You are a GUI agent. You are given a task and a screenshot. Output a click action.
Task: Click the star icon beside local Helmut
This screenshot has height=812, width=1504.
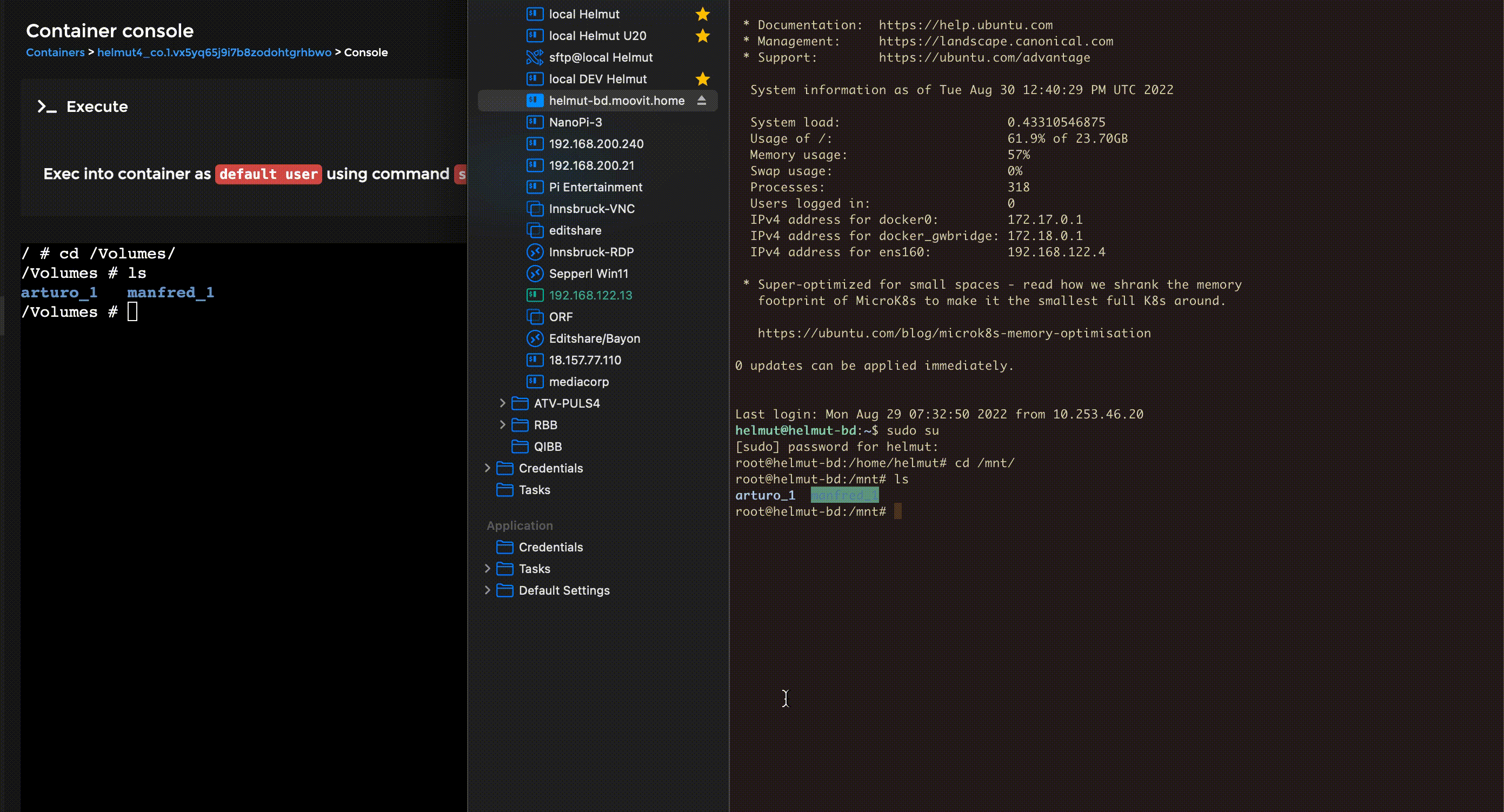point(702,14)
